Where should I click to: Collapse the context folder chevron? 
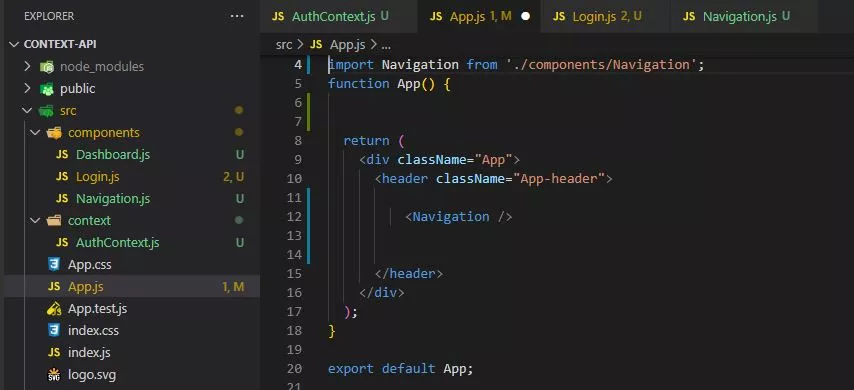point(35,221)
